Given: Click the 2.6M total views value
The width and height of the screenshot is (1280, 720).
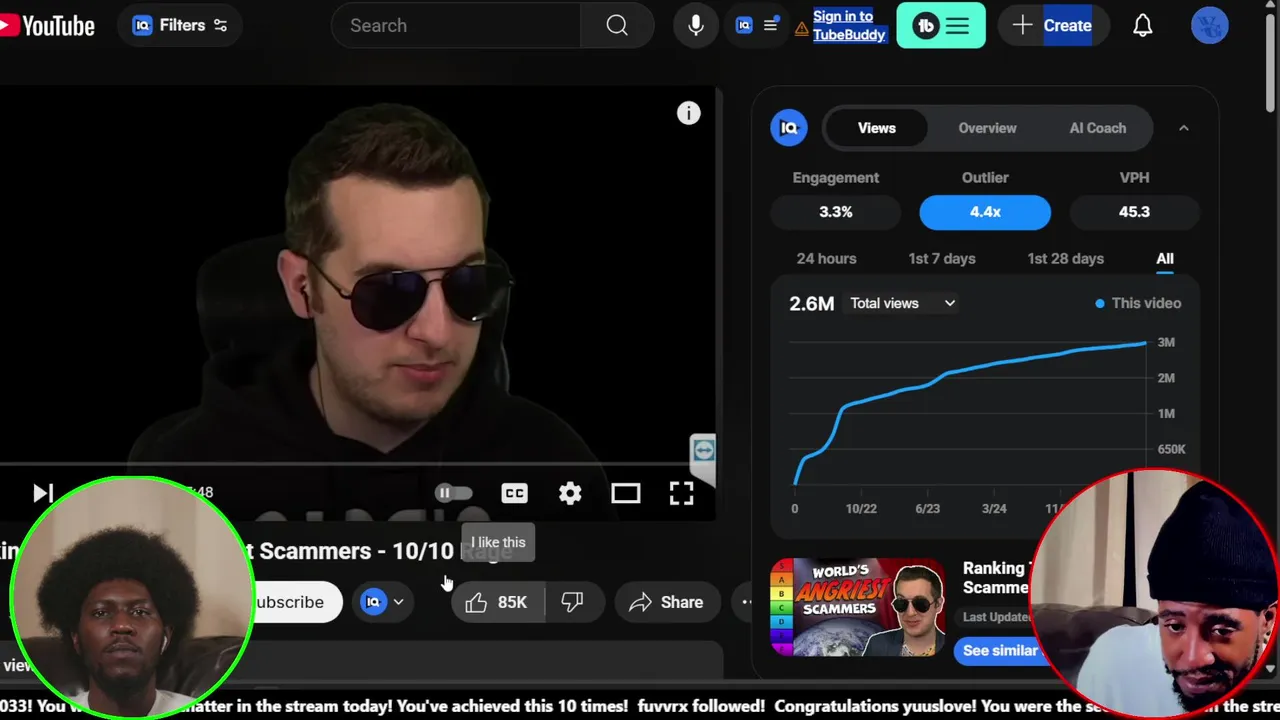Looking at the screenshot, I should (x=811, y=303).
